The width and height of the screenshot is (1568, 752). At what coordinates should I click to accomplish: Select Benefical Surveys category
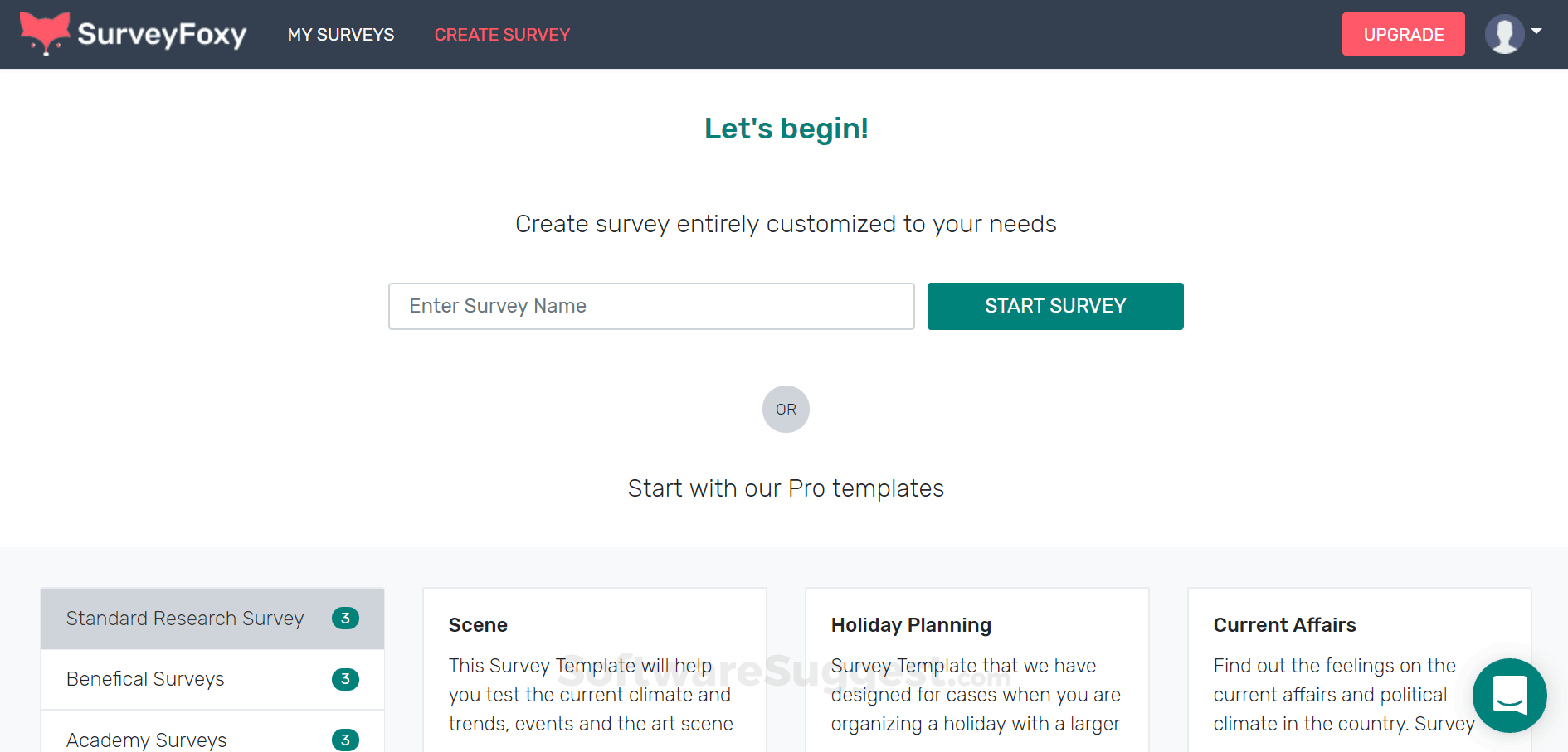tap(145, 679)
